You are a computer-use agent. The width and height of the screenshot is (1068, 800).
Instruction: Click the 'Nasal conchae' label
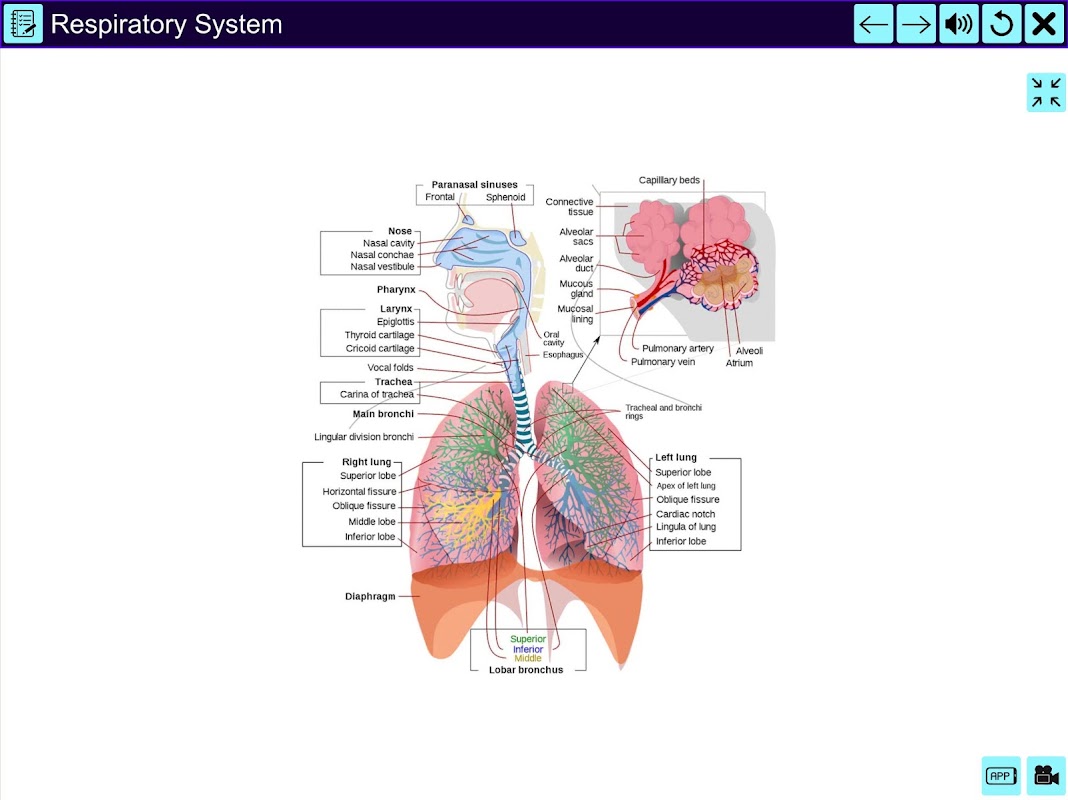(x=382, y=255)
